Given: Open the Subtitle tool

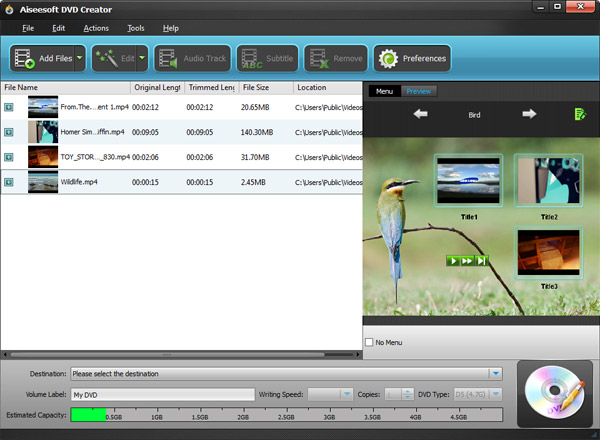Looking at the screenshot, I should tap(267, 58).
